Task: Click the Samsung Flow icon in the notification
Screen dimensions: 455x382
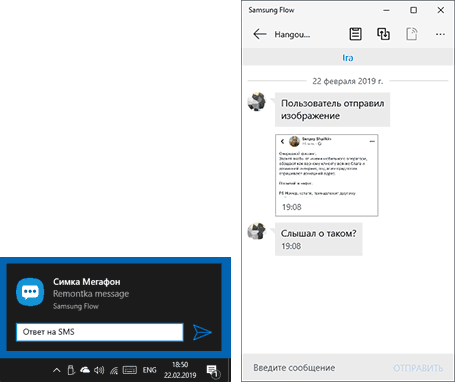Action: [30, 292]
